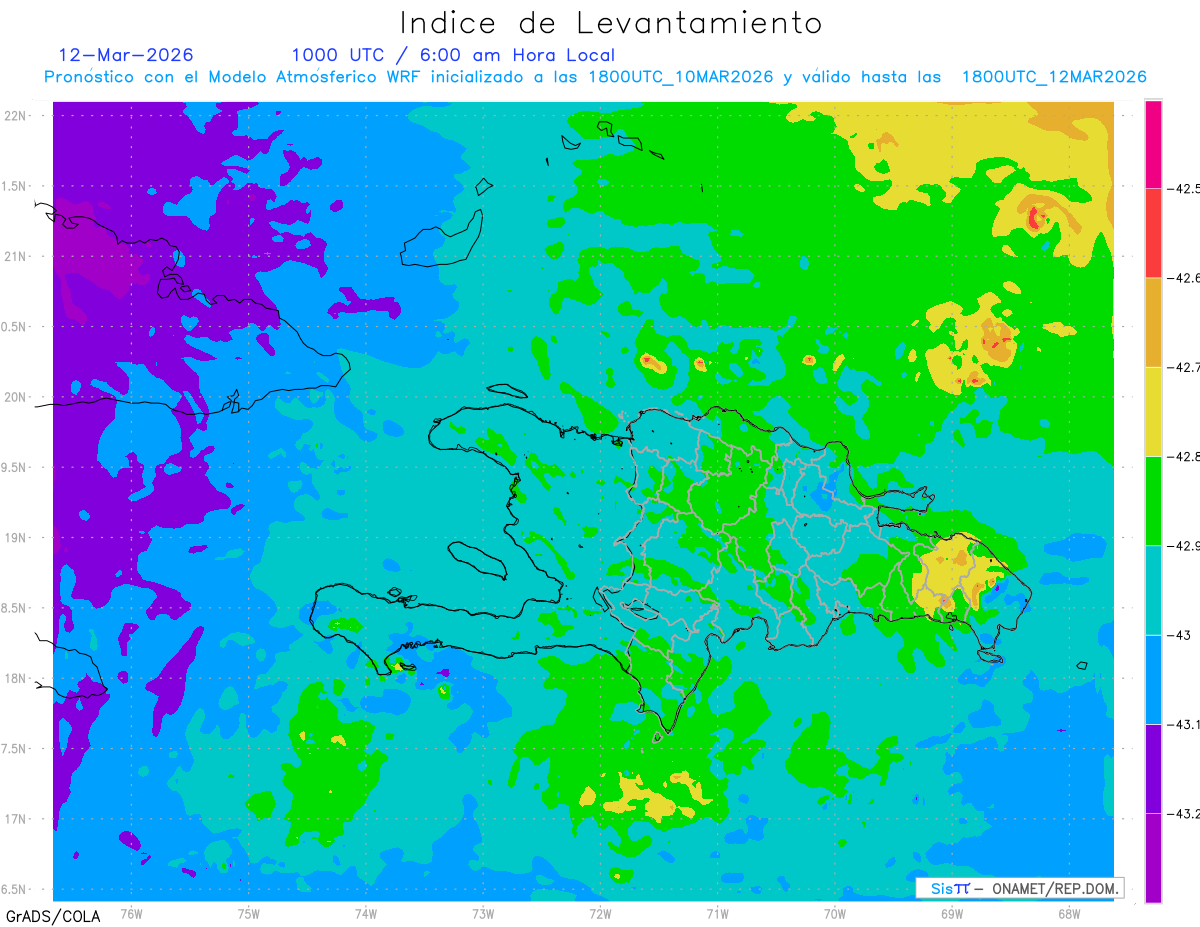Click the orange color bar segment below -42.6
The image size is (1200, 927).
click(1153, 322)
